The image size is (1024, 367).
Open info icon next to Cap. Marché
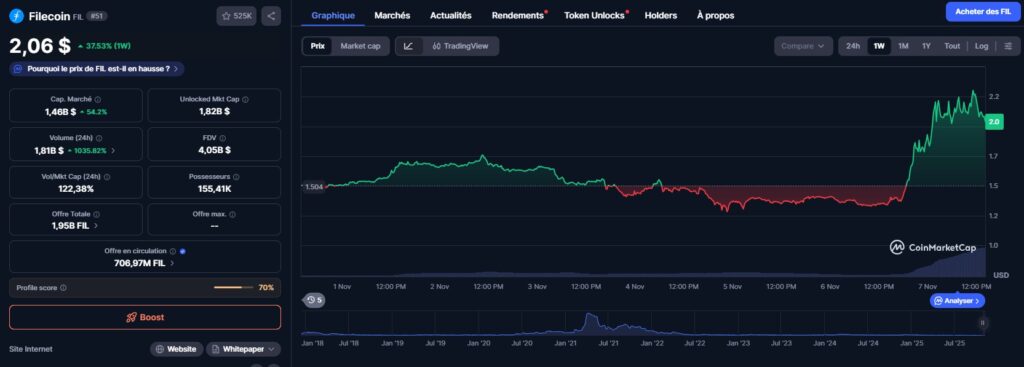tap(98, 99)
